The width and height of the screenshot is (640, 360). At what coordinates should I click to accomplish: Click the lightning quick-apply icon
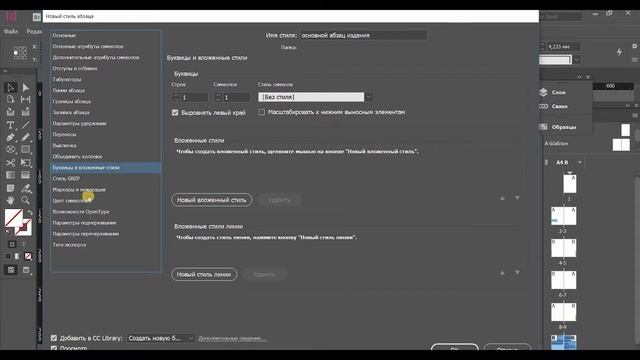click(x=619, y=52)
